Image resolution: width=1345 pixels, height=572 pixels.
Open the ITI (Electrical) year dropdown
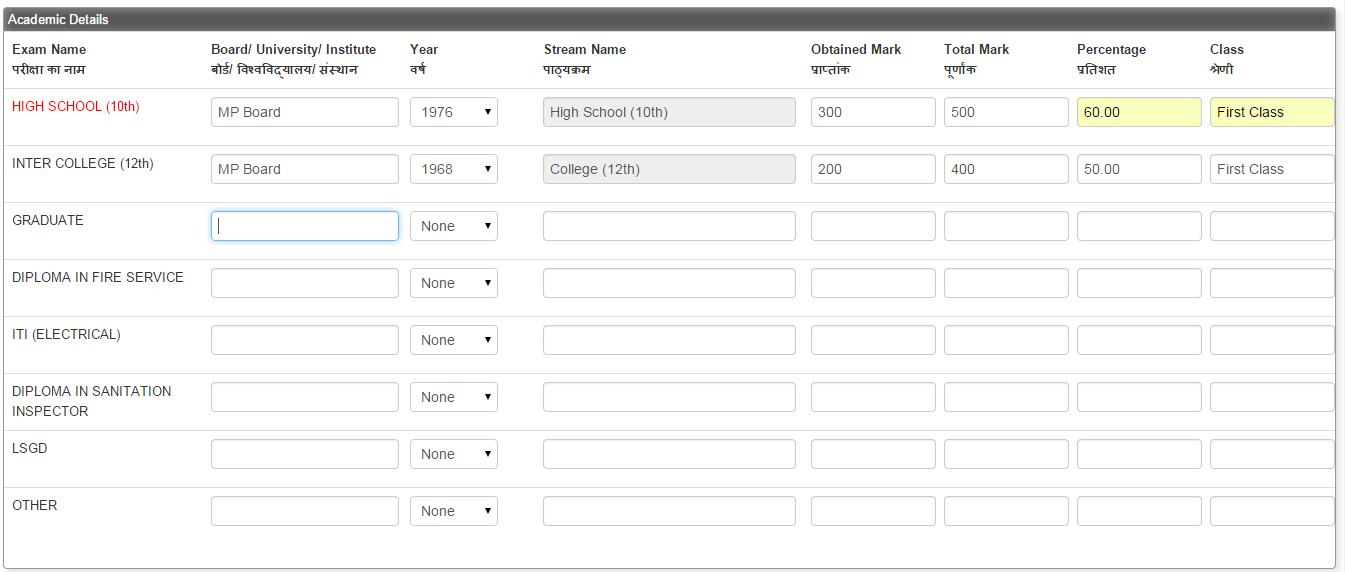point(454,340)
